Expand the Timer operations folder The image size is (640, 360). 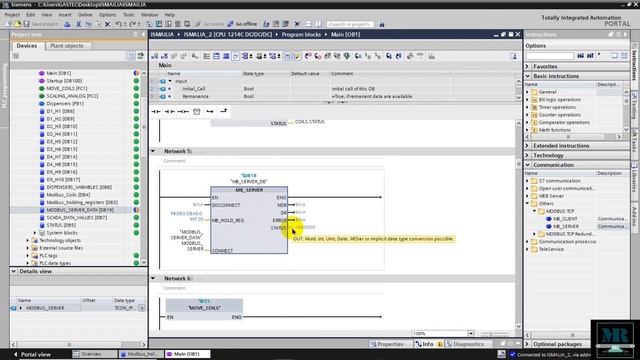(527, 107)
